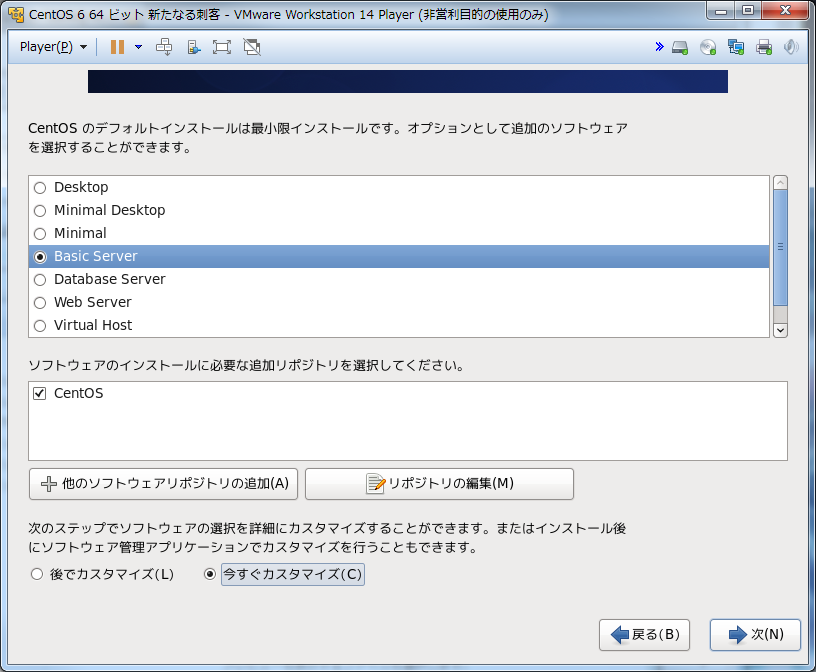Choose 後でカスタマイズ(L) radio button
Image resolution: width=816 pixels, height=672 pixels.
pos(36,574)
